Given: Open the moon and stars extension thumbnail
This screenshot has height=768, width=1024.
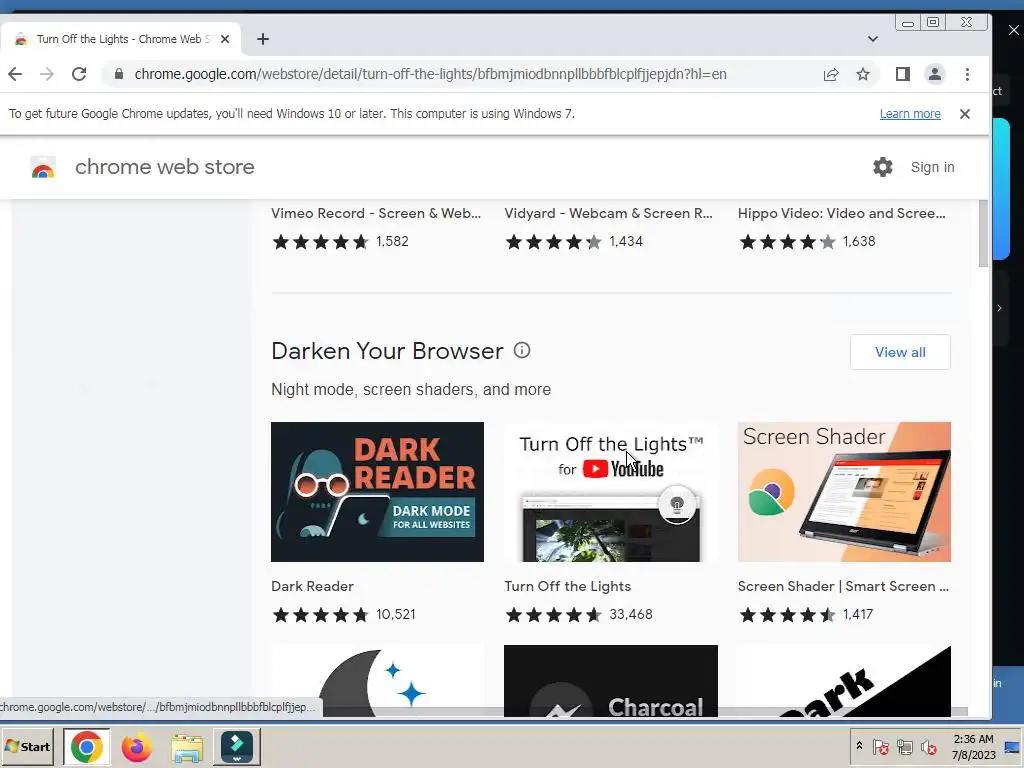Looking at the screenshot, I should (x=377, y=680).
